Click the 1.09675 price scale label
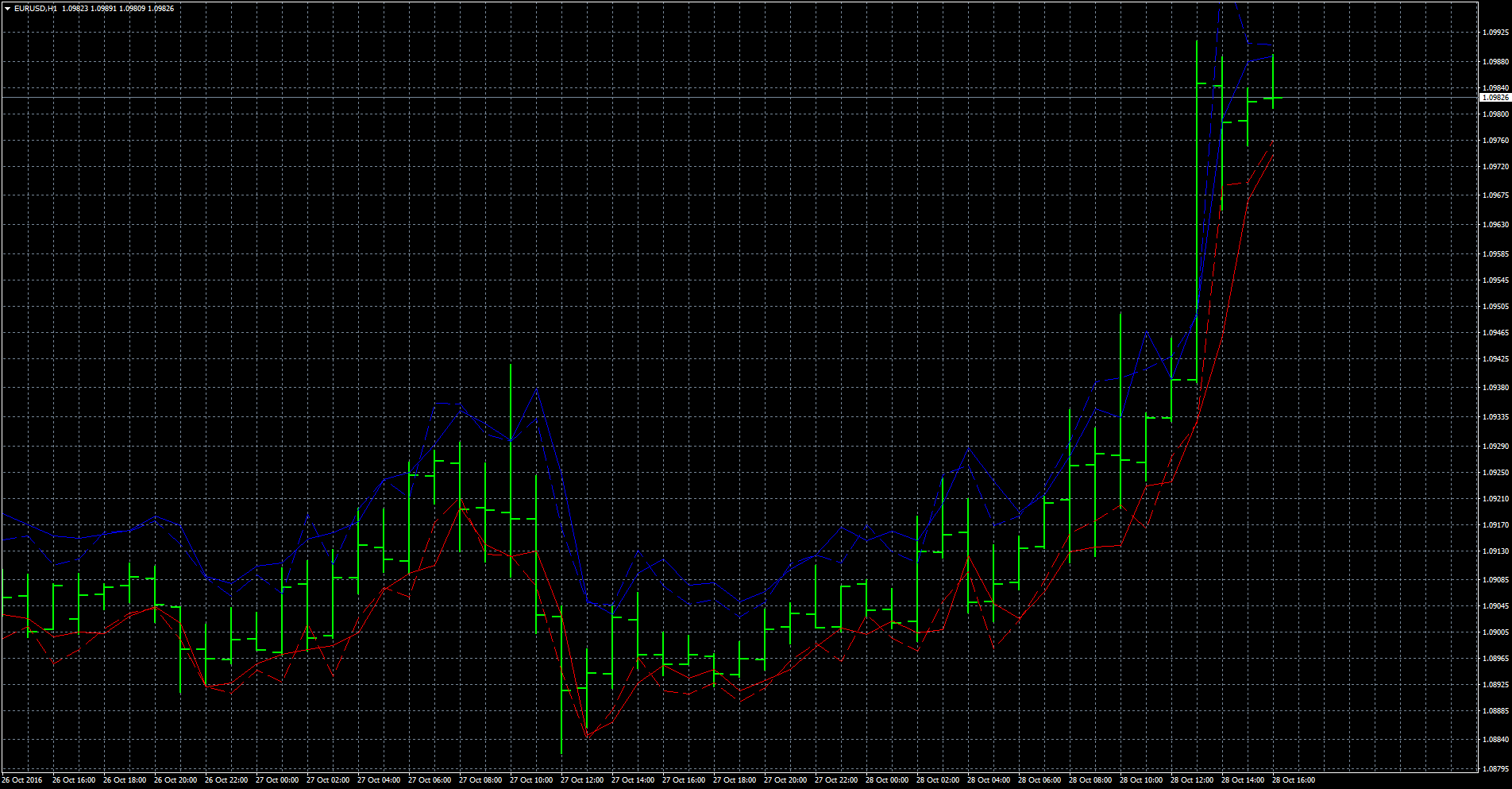Image resolution: width=1512 pixels, height=789 pixels. tap(1495, 195)
